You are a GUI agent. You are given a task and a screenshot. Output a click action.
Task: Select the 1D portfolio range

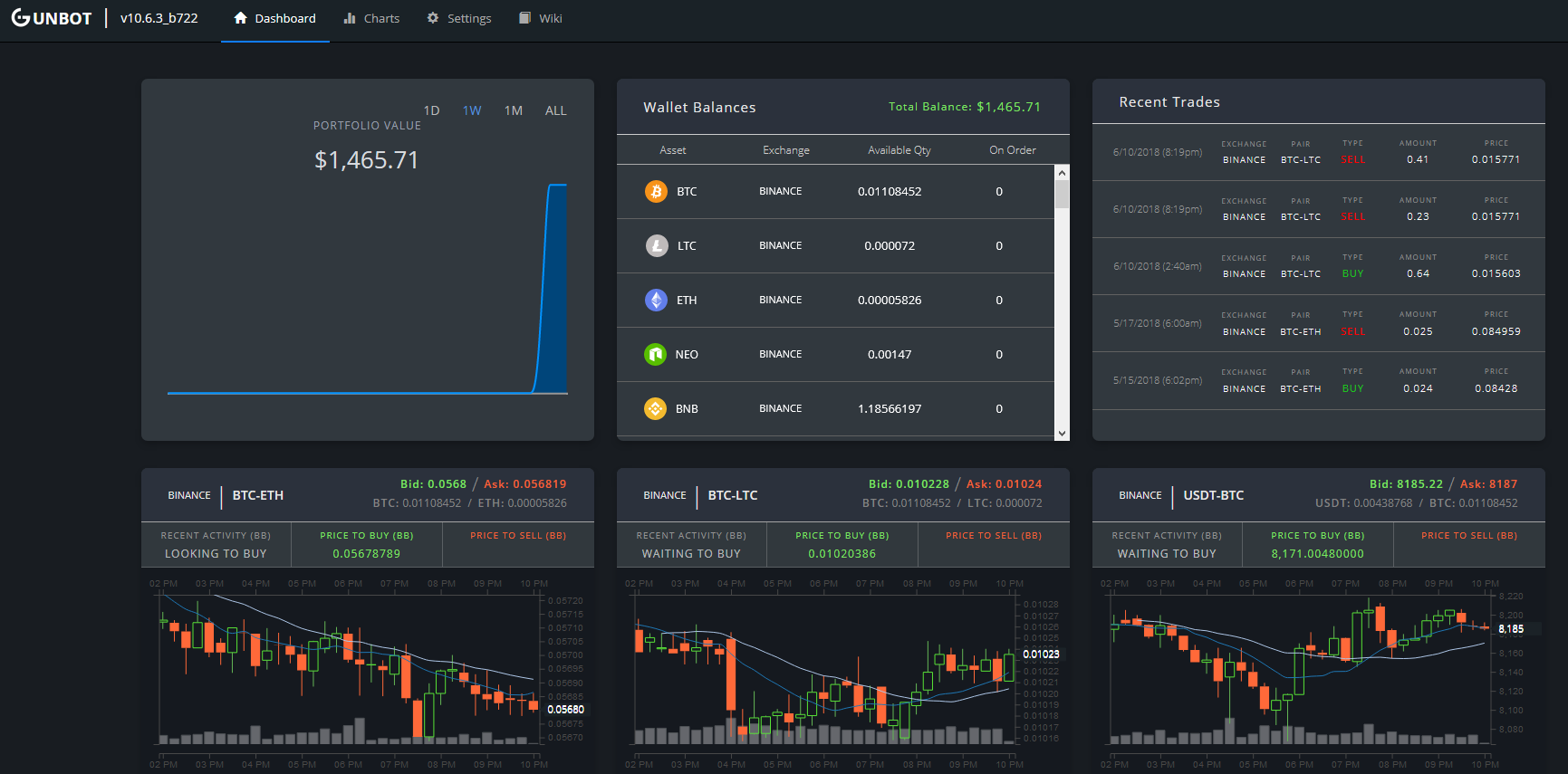(431, 110)
